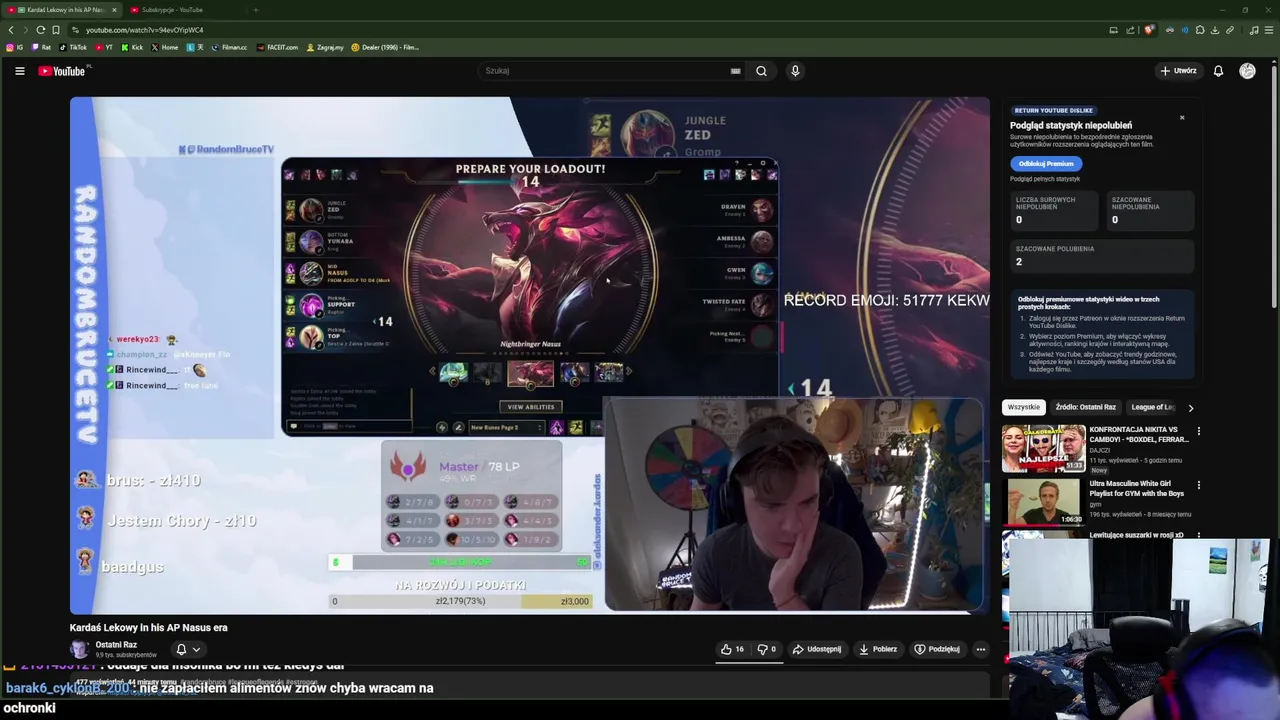Click the video player area
The width and height of the screenshot is (1280, 720).
tap(530, 355)
